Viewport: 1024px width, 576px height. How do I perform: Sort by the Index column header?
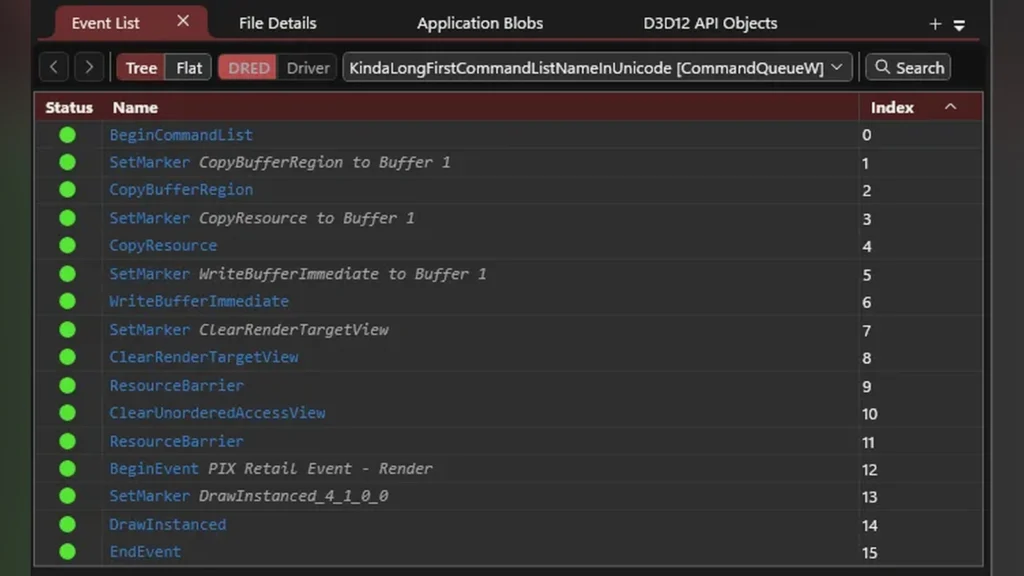coord(892,108)
